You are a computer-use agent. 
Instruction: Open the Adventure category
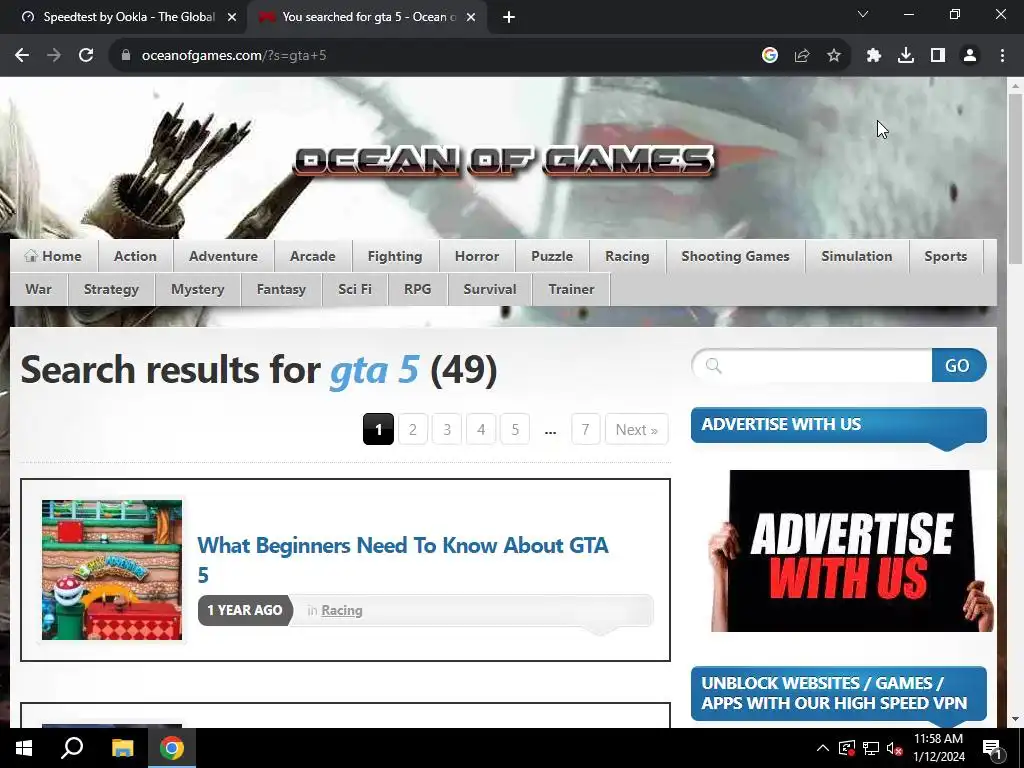(223, 256)
